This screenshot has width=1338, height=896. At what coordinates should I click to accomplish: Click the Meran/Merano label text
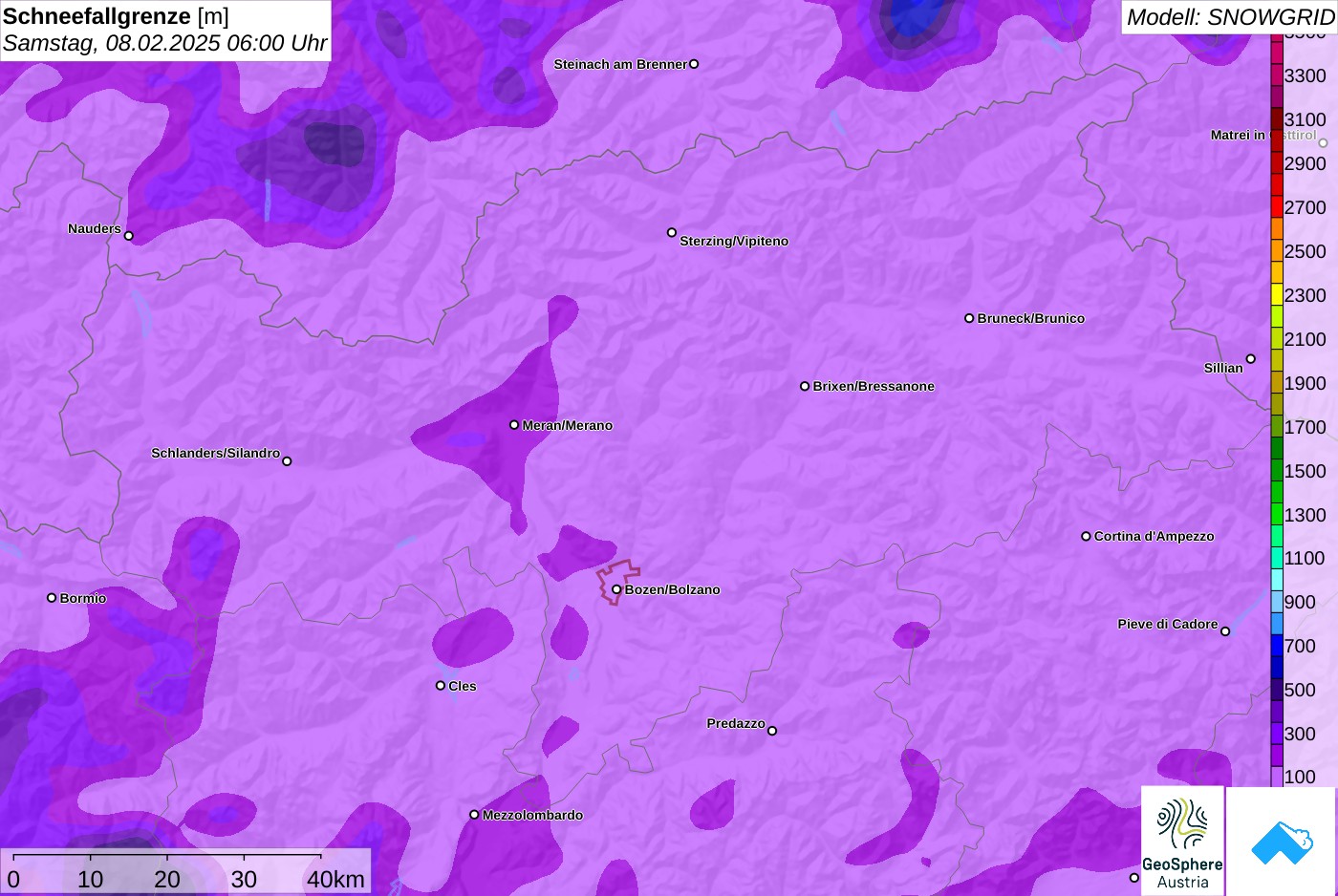tap(568, 425)
